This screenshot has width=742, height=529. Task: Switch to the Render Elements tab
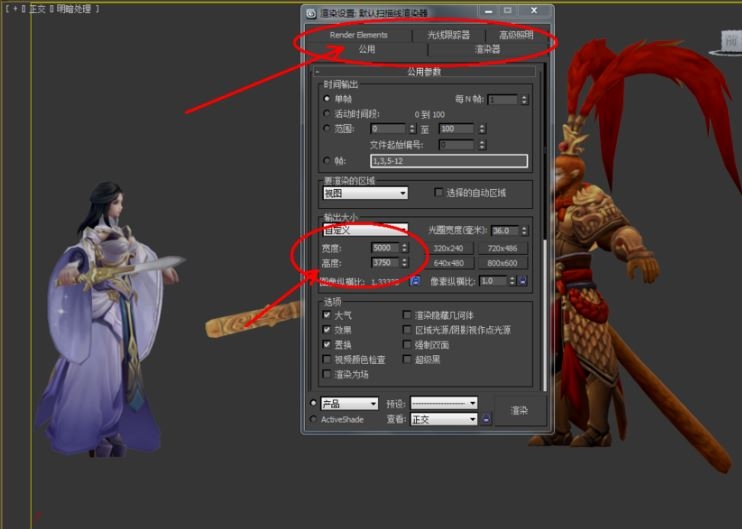(x=358, y=35)
